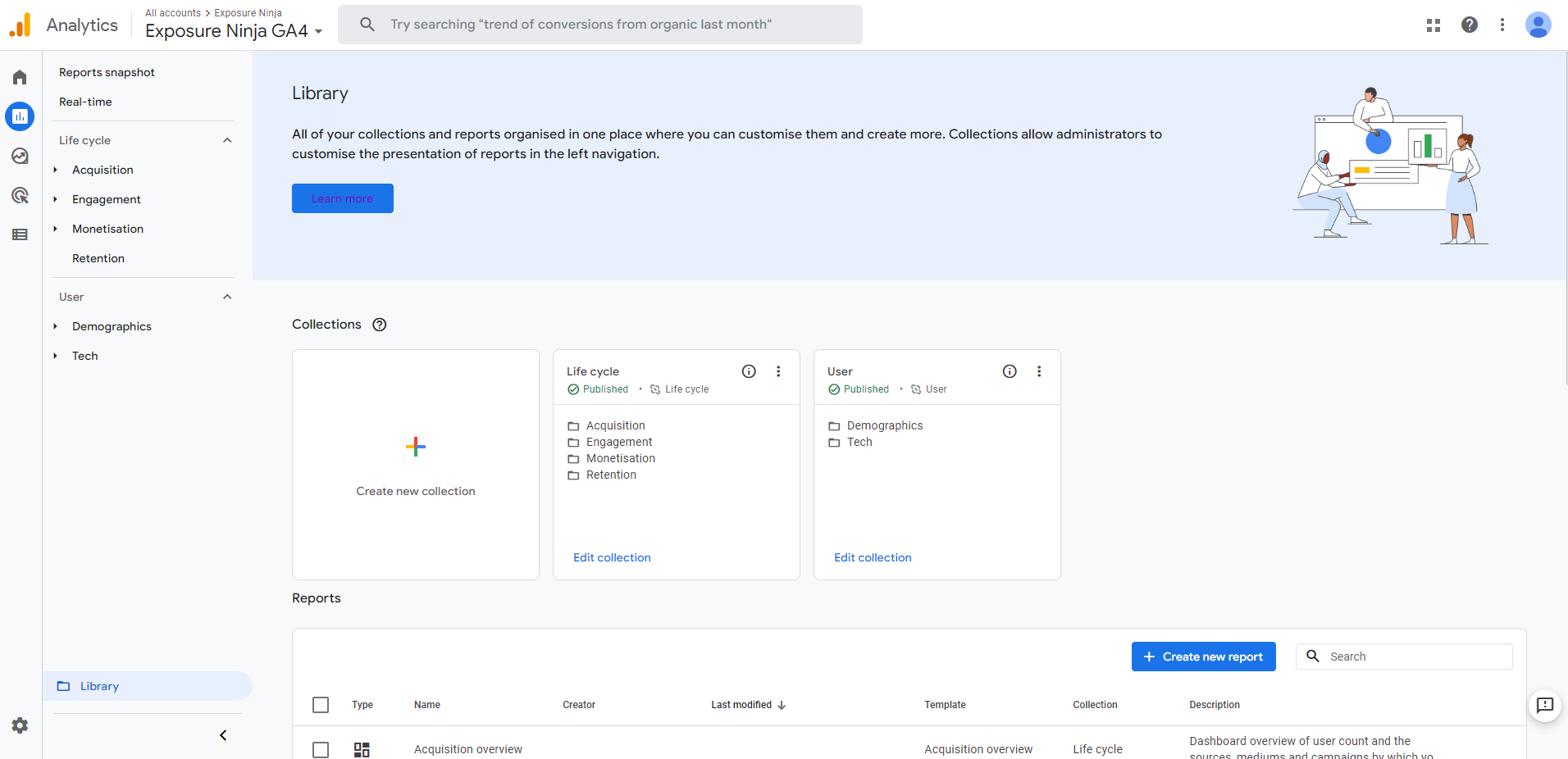Screen dimensions: 1568x759
Task: Click the feedback icon at right edge
Action: click(1545, 705)
